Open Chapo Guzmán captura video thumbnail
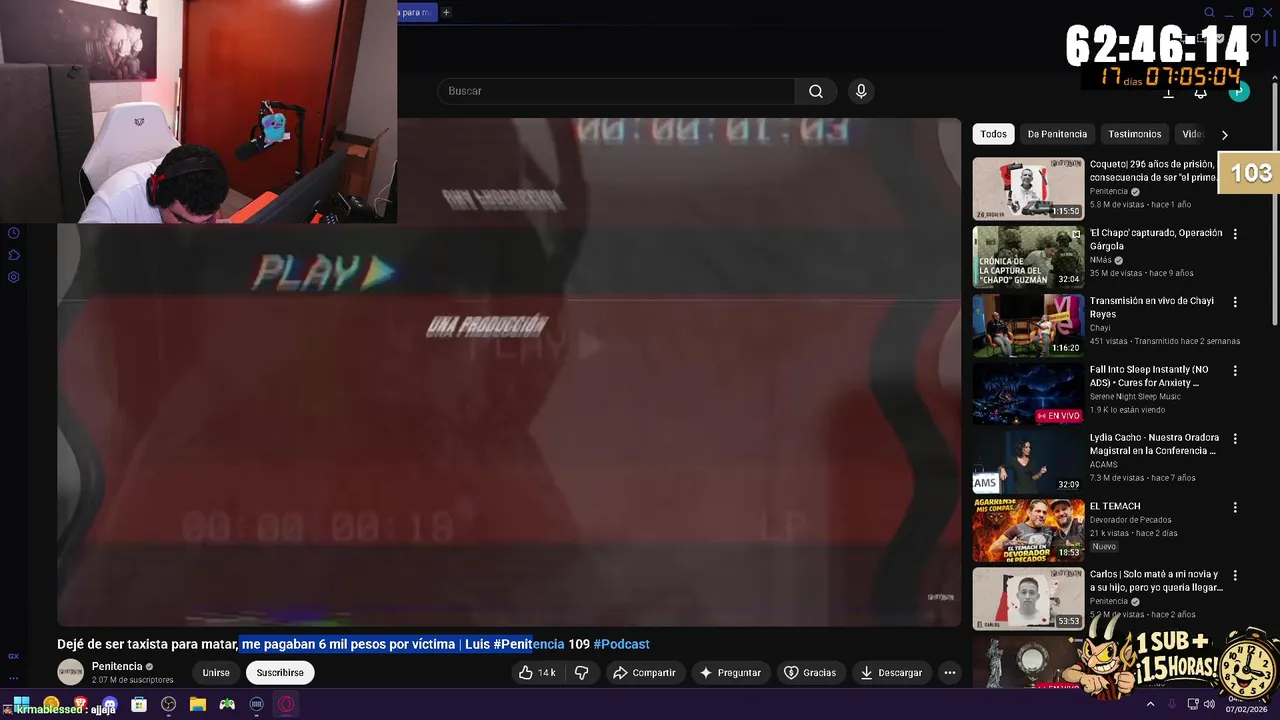 1028,256
